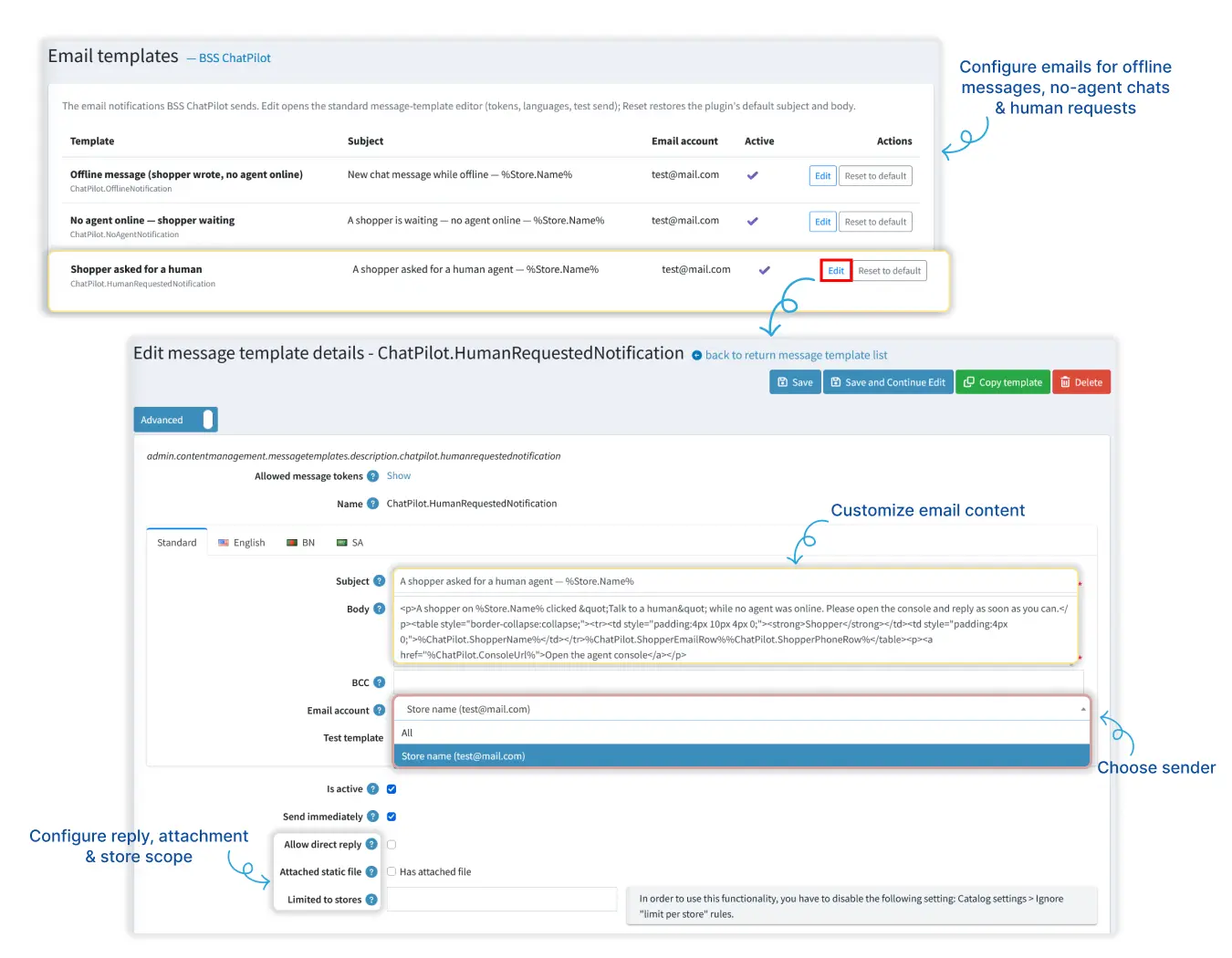This screenshot has height=958, width=1232.
Task: Tick the Has attached file checkbox
Action: [x=392, y=872]
